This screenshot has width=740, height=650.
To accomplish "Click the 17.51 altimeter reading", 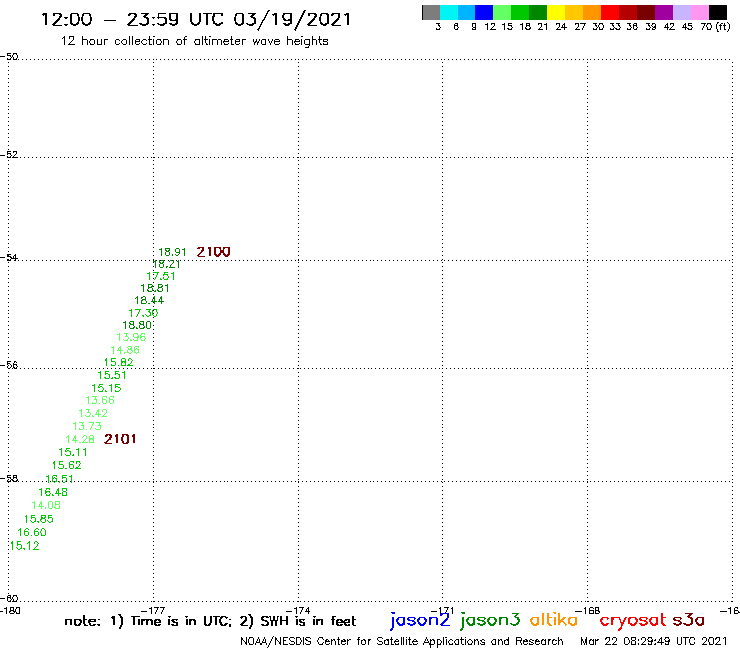I will pos(160,276).
